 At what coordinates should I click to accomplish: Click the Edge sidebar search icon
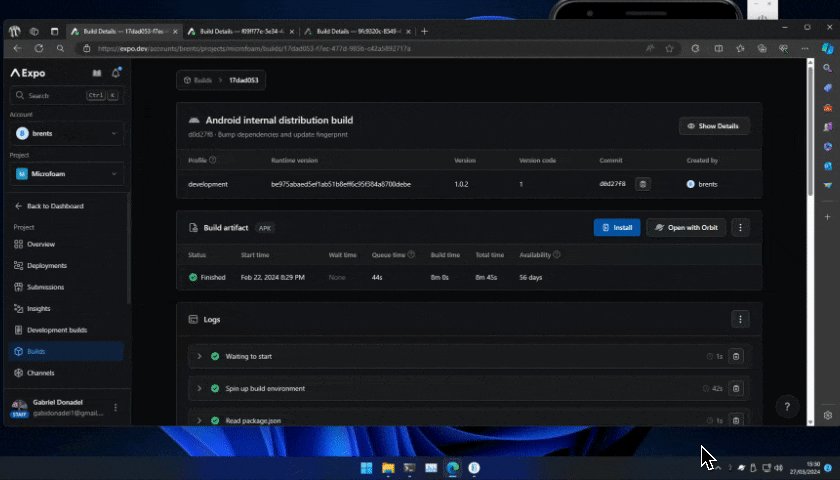coord(828,68)
